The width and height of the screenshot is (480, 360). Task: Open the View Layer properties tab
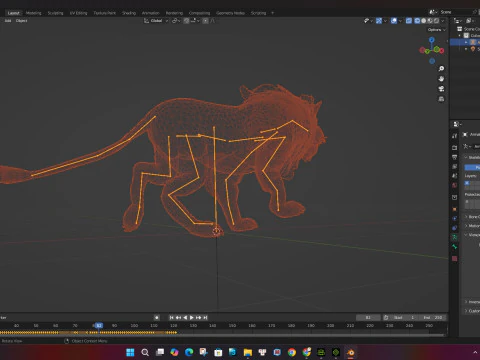point(455,166)
